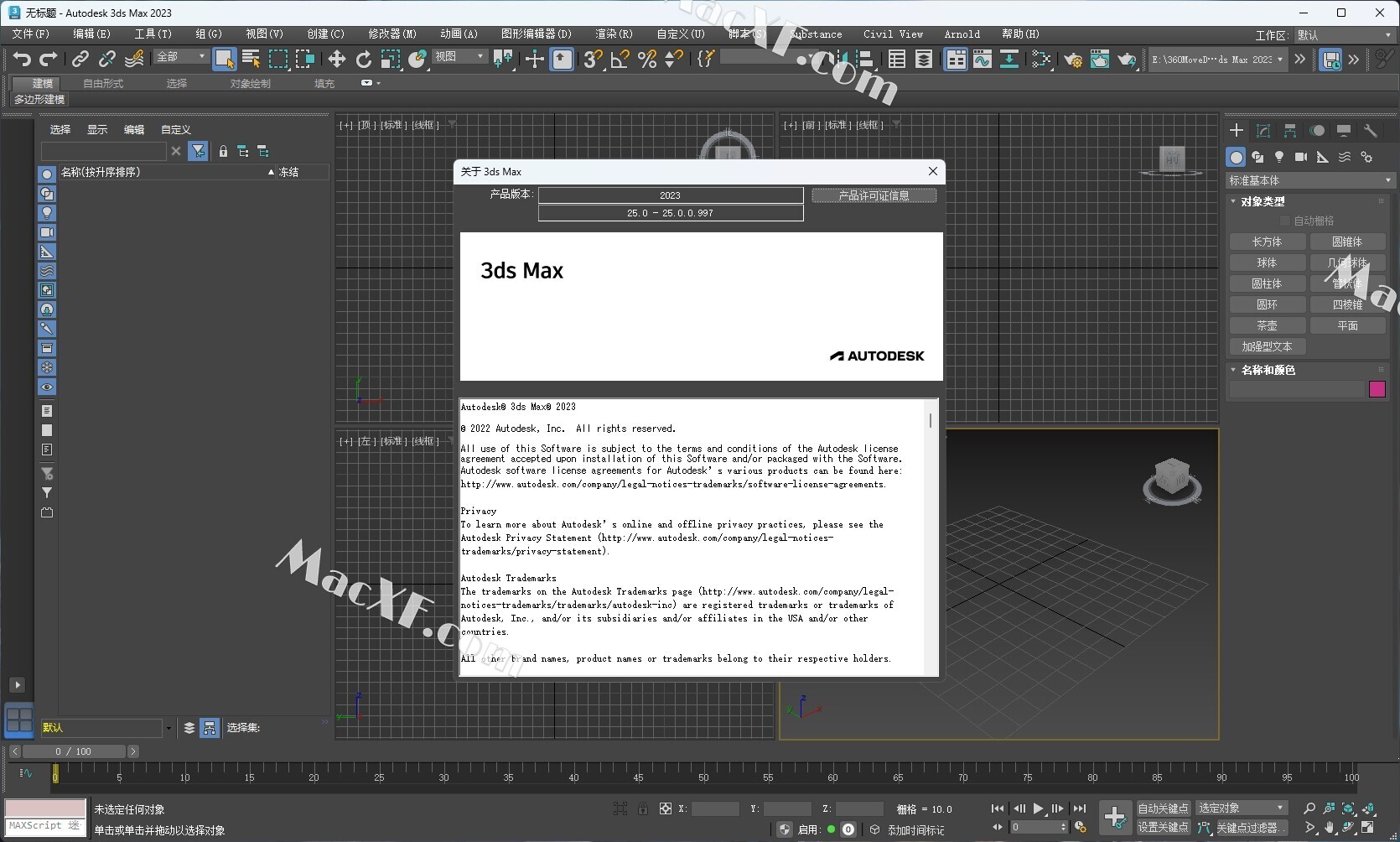The height and width of the screenshot is (842, 1400).
Task: Select the Cameras category icon
Action: [1301, 157]
